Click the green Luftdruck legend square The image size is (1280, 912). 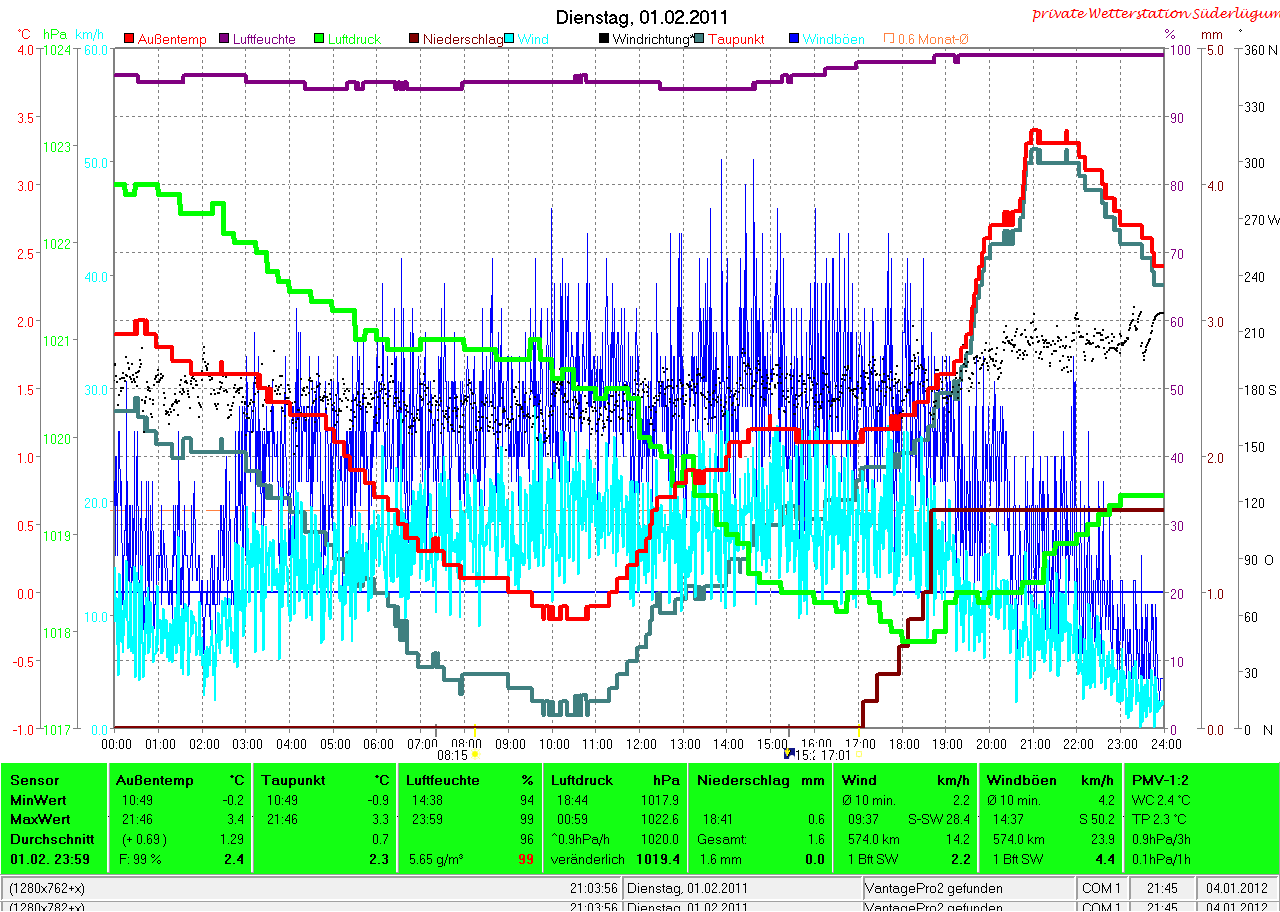pyautogui.click(x=318, y=39)
